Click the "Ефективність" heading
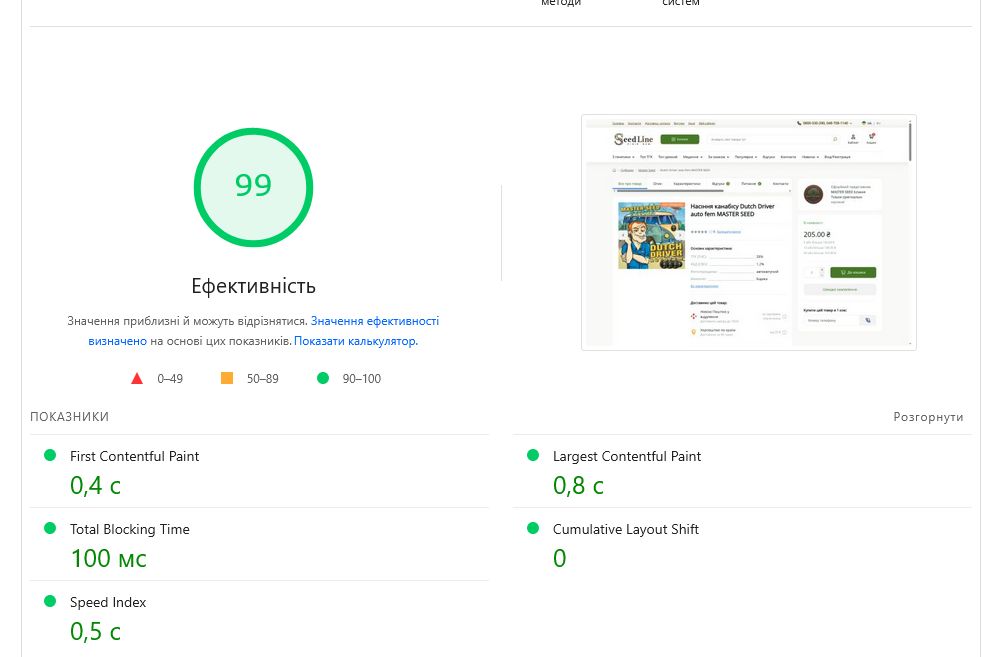The width and height of the screenshot is (1007, 657). click(253, 286)
